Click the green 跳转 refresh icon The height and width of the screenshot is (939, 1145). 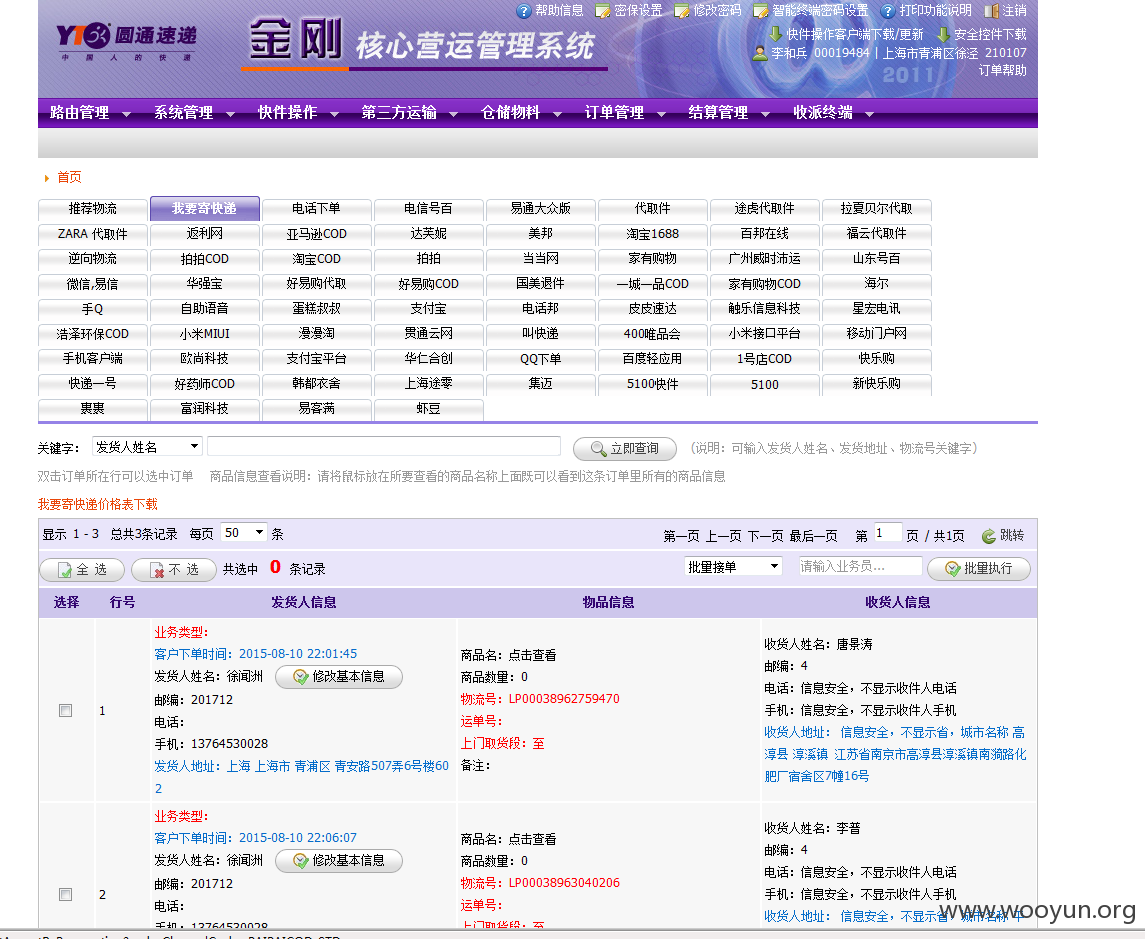pyautogui.click(x=989, y=536)
